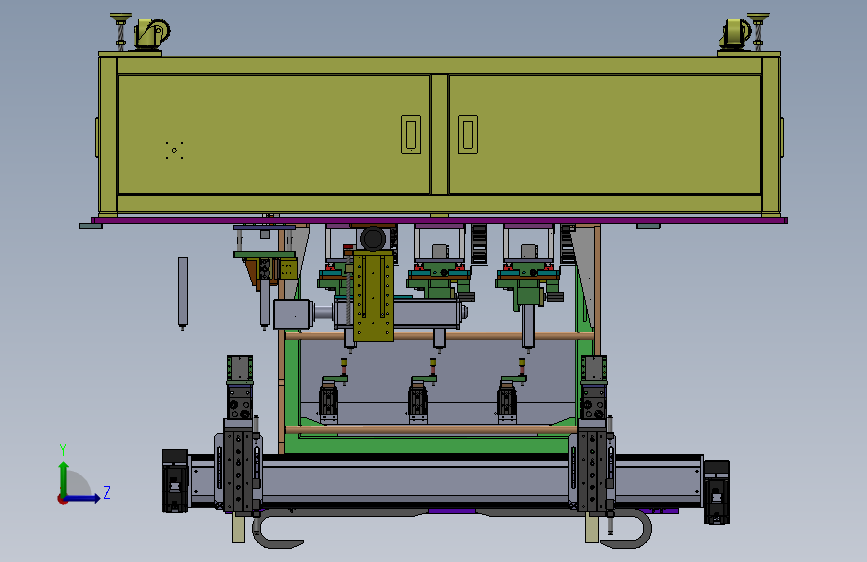Screen dimensions: 867x562
Task: Select the caster wheel at top left
Action: click(x=152, y=34)
